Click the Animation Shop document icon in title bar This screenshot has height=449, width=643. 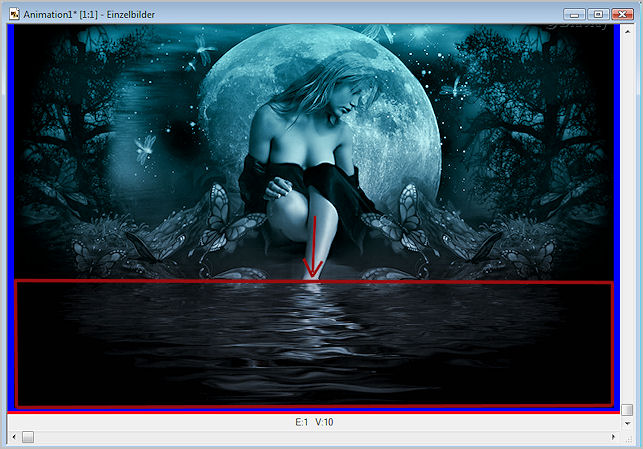point(14,14)
